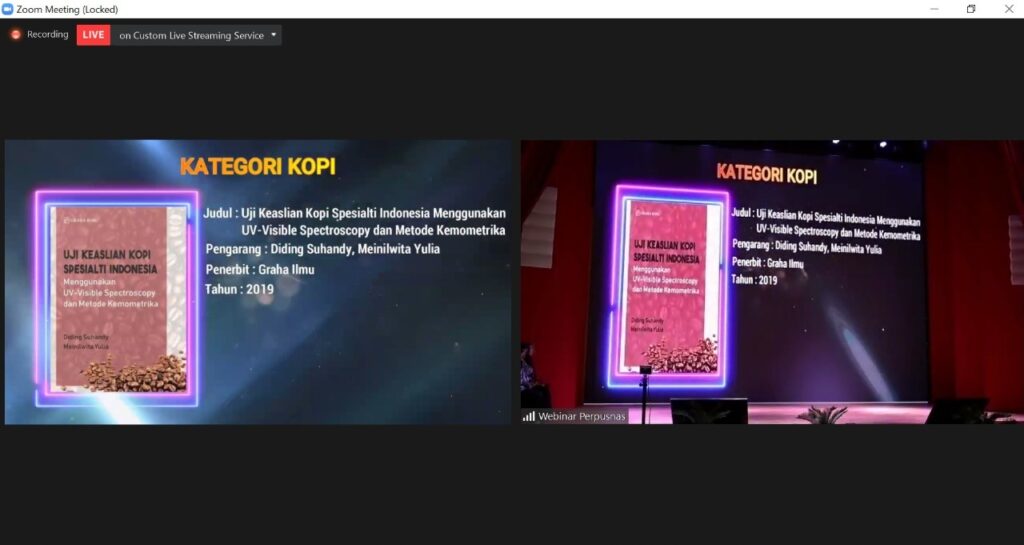1024x545 pixels.
Task: Click the 'Recording' status label
Action: [47, 35]
